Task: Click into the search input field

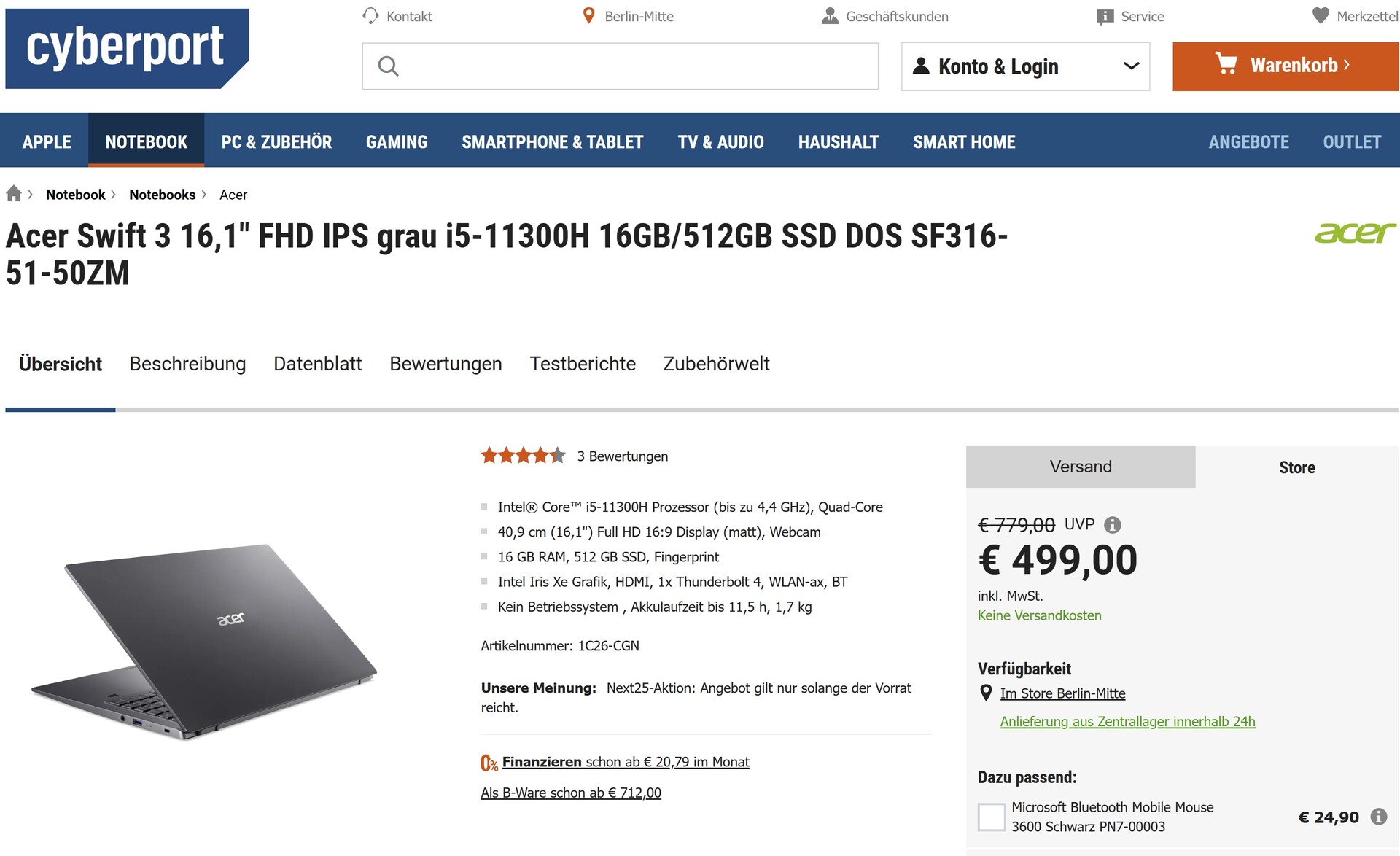Action: click(634, 66)
